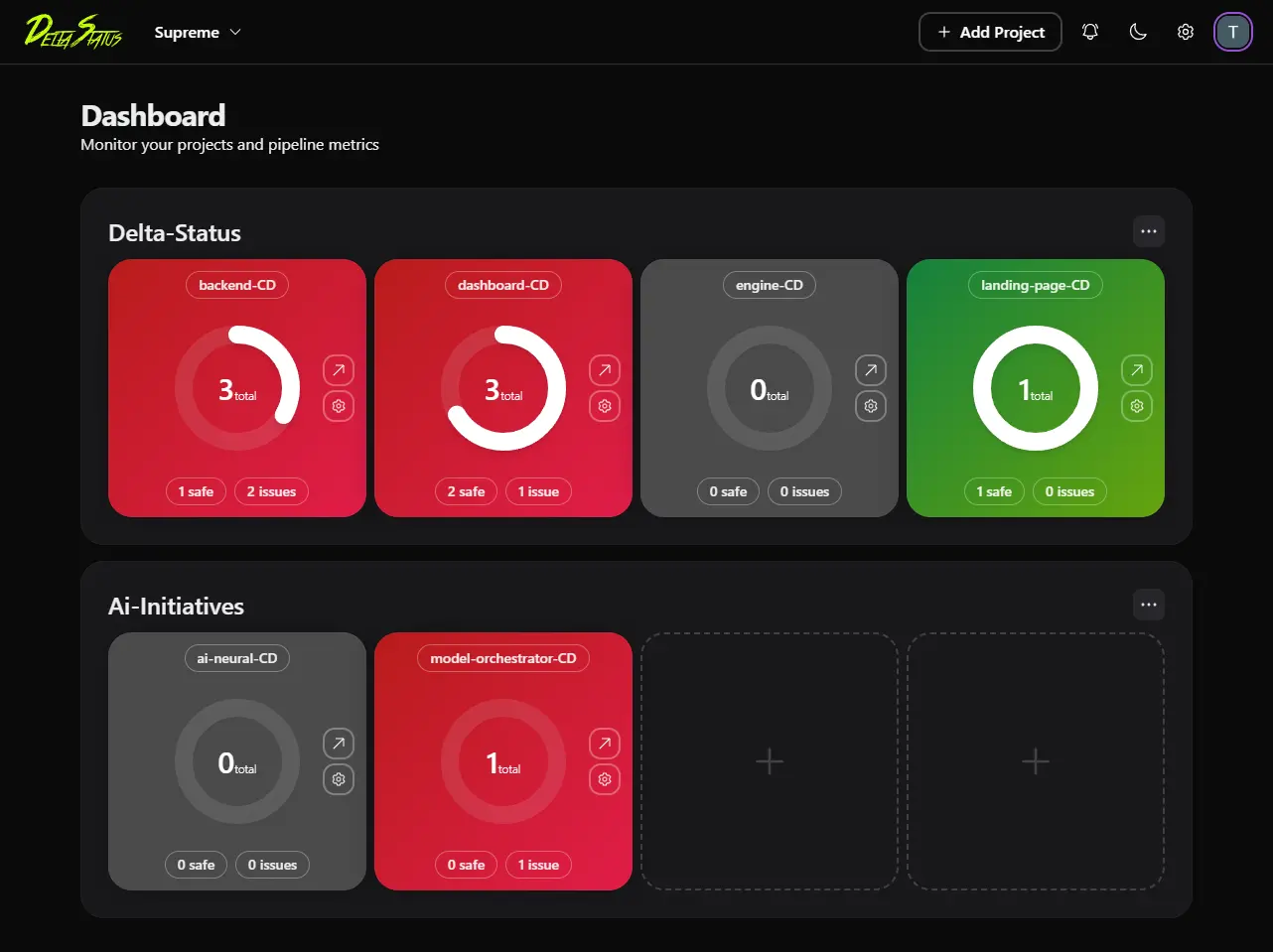Open notifications via the bell icon
Screen dimensions: 1273x952
pyautogui.click(x=1089, y=31)
